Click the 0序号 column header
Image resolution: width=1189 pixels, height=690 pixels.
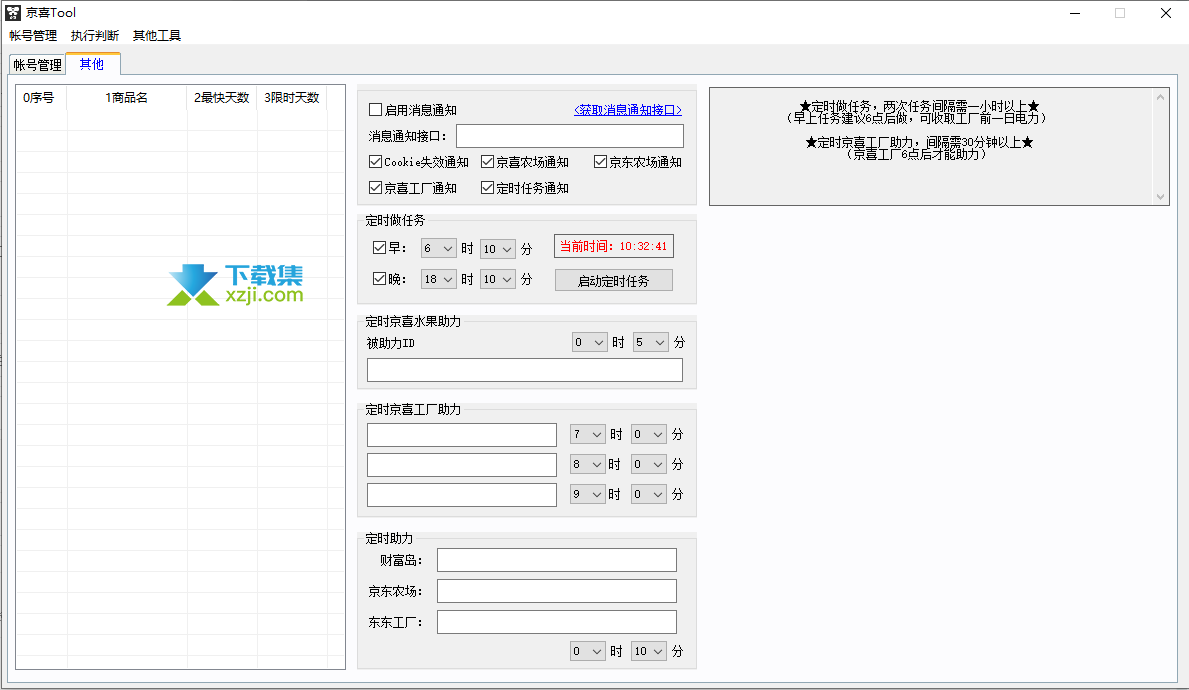42,98
